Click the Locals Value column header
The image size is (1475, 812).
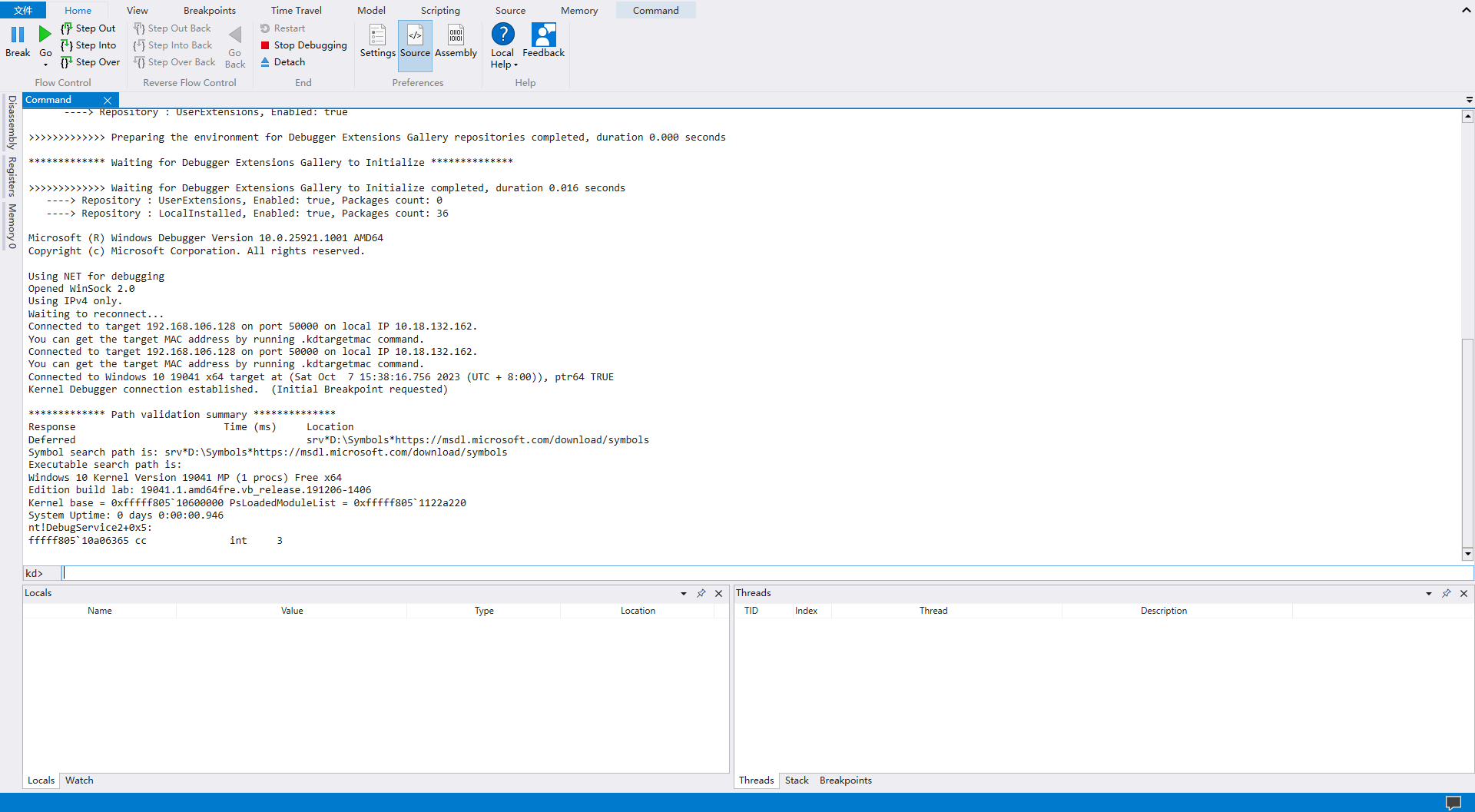(x=292, y=611)
